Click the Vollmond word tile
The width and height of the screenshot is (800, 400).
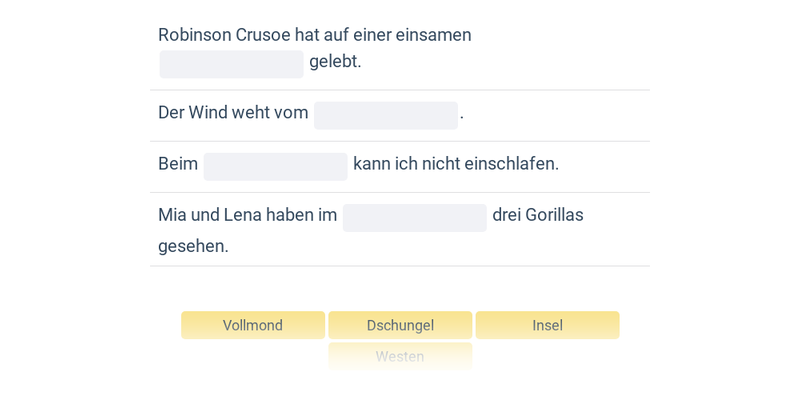pos(252,325)
